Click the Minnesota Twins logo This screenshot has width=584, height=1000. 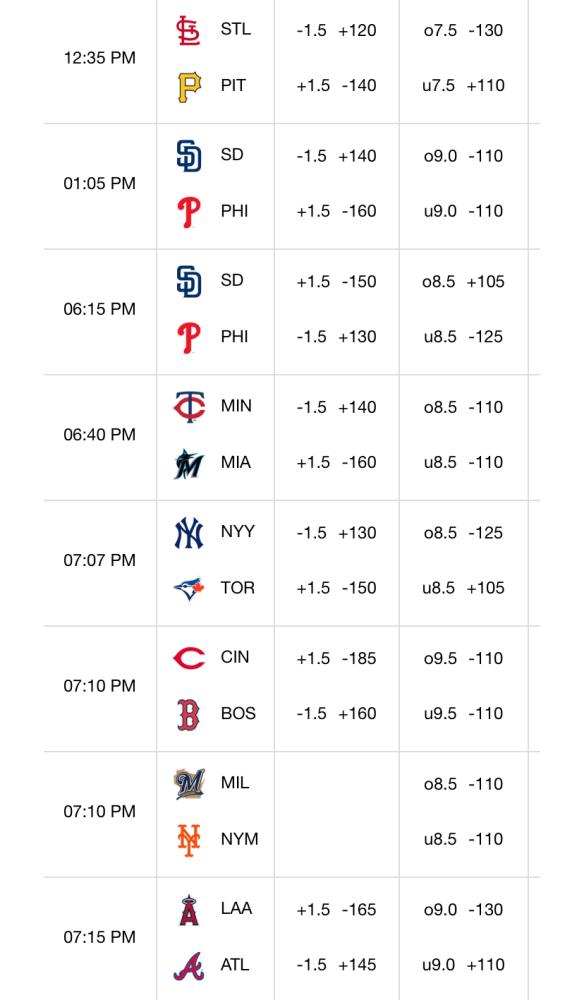pos(189,407)
